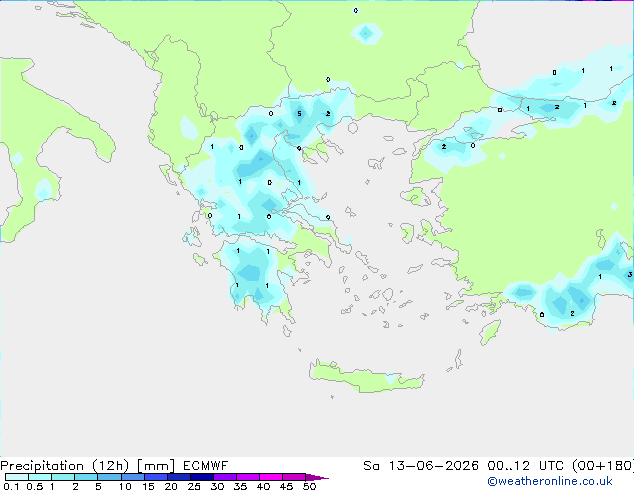Image resolution: width=634 pixels, height=490 pixels.
Task: Click the 45–50 mm legend color swatch
Action: click(x=294, y=477)
